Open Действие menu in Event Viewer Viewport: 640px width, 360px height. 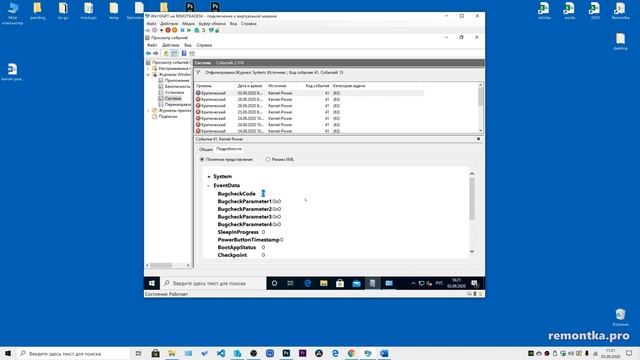click(171, 45)
